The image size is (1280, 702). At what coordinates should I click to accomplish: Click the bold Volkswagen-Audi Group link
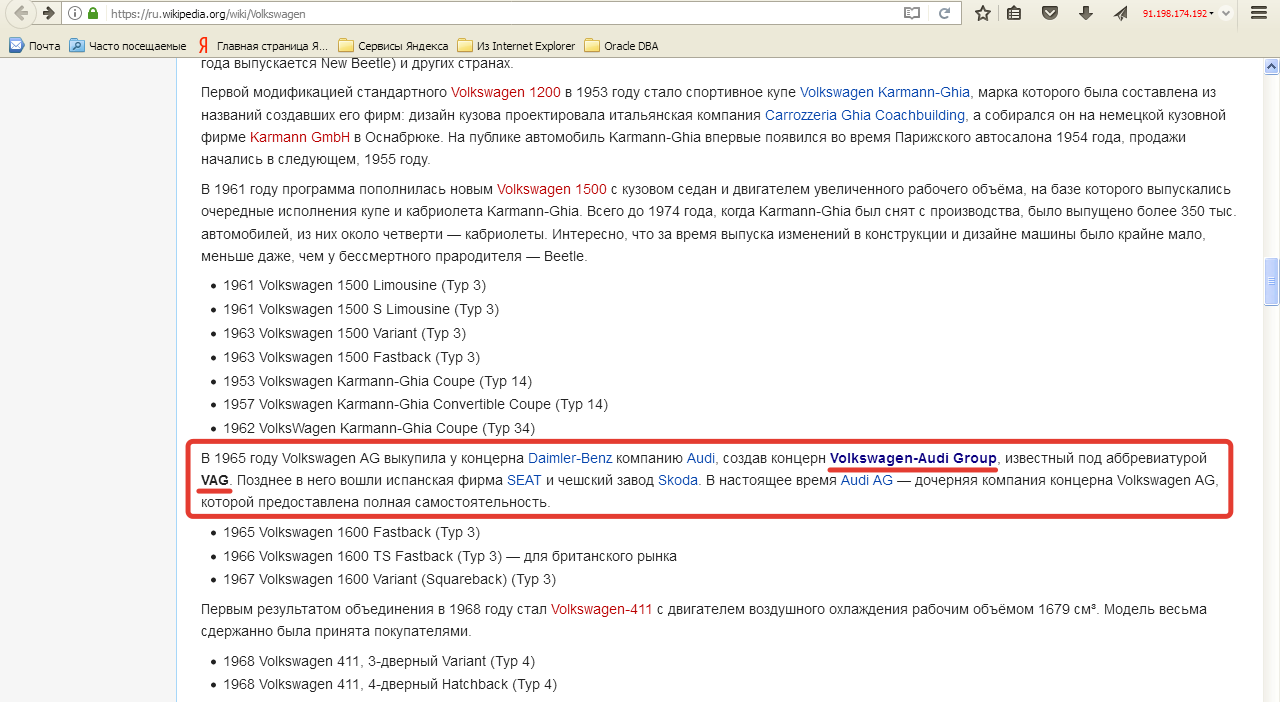tap(913, 458)
